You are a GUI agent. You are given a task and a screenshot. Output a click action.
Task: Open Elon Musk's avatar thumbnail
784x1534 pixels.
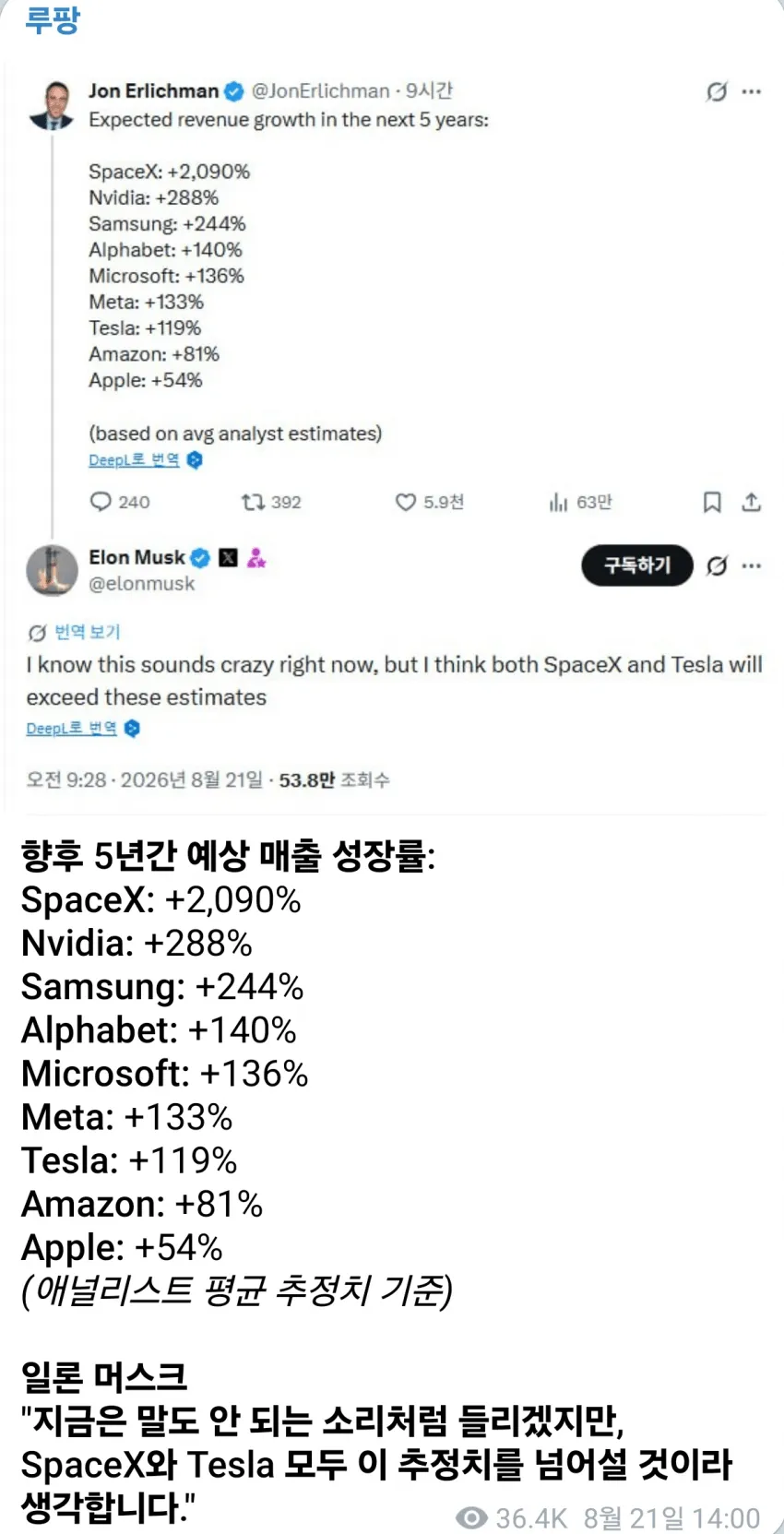[52, 570]
